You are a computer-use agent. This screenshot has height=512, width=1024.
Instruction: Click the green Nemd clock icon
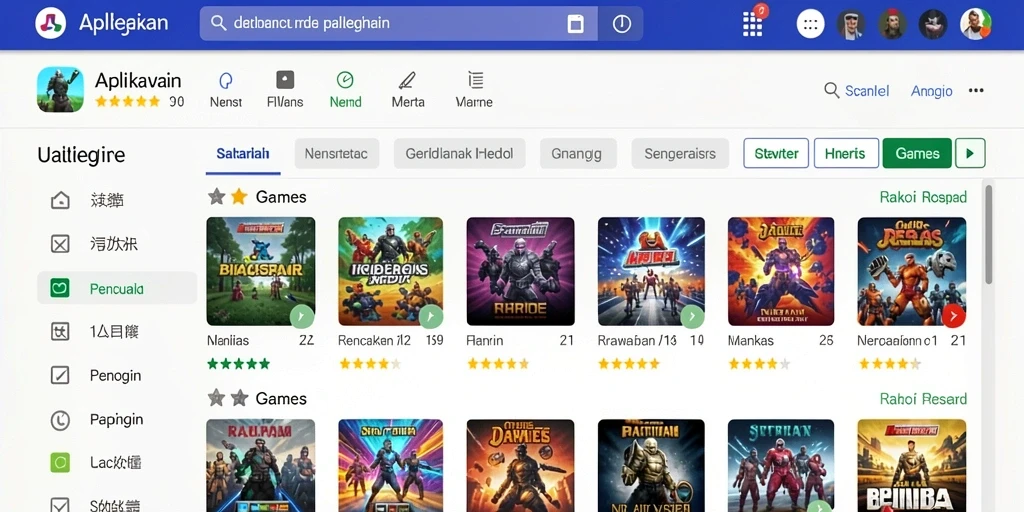(x=345, y=80)
